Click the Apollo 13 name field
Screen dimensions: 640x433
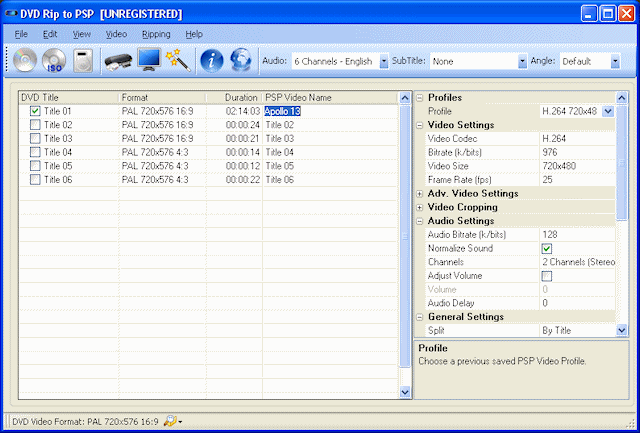tap(282, 111)
